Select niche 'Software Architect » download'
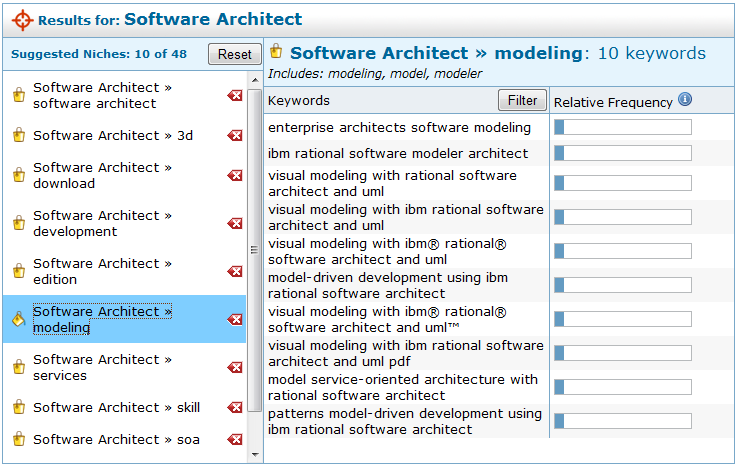This screenshot has height=467, width=738. [x=102, y=176]
